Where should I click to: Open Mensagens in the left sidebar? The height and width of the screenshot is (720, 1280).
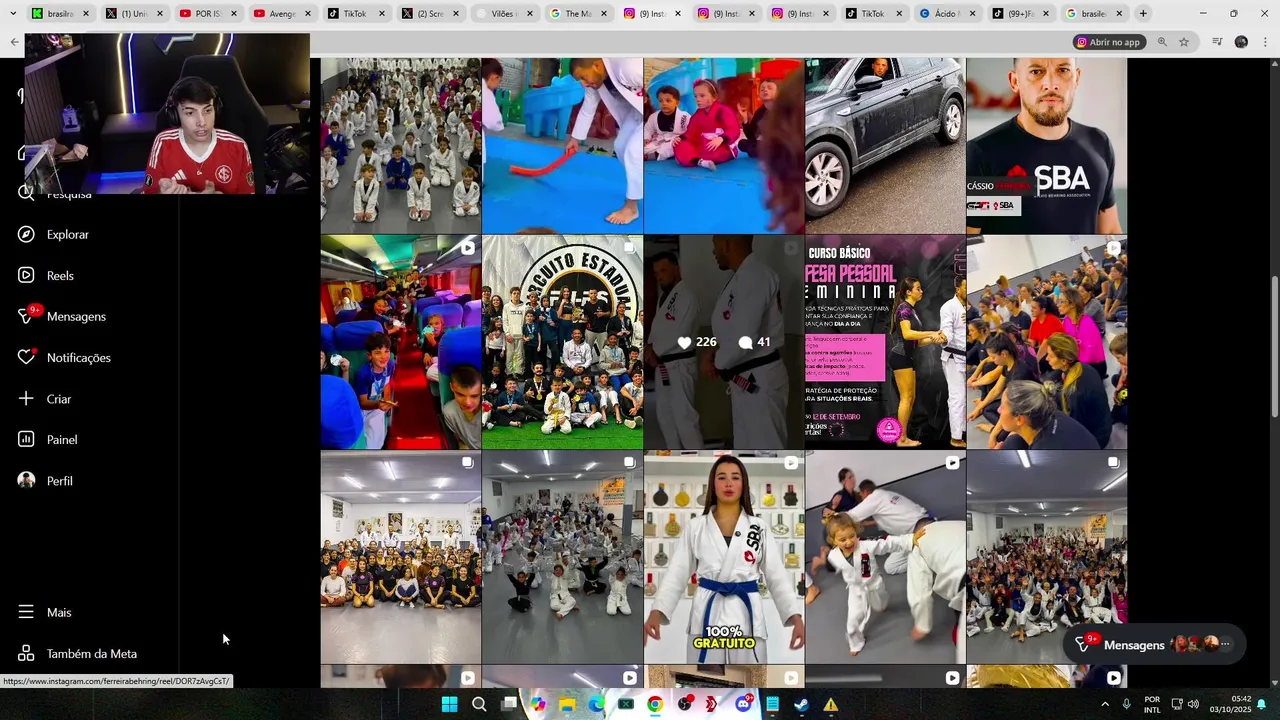click(62, 316)
